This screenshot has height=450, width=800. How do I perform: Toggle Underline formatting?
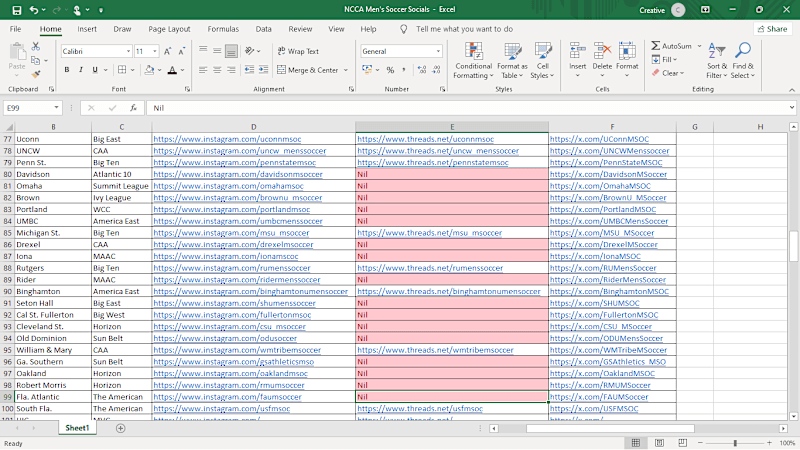pyautogui.click(x=95, y=70)
